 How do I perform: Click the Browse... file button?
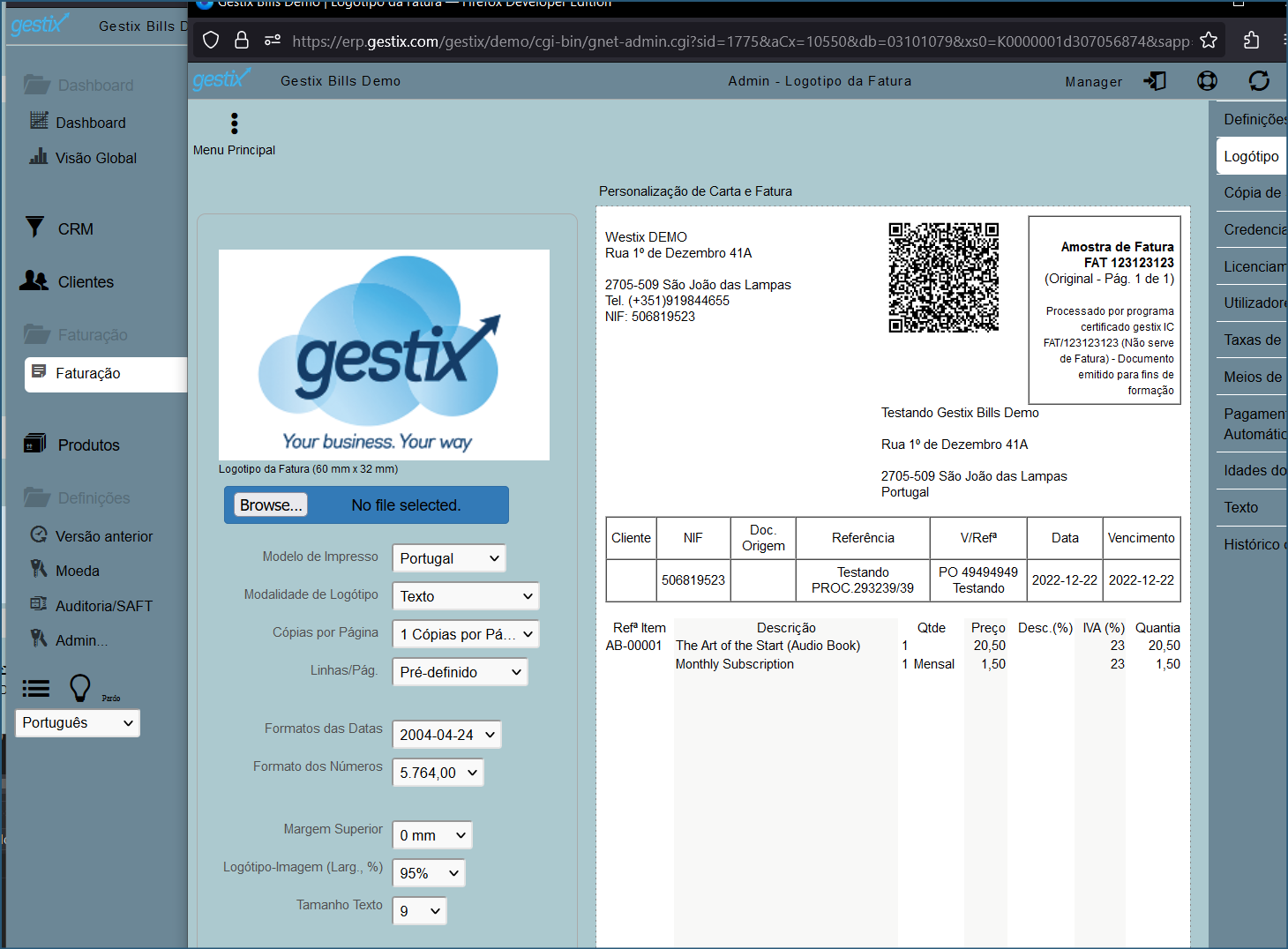(x=271, y=505)
